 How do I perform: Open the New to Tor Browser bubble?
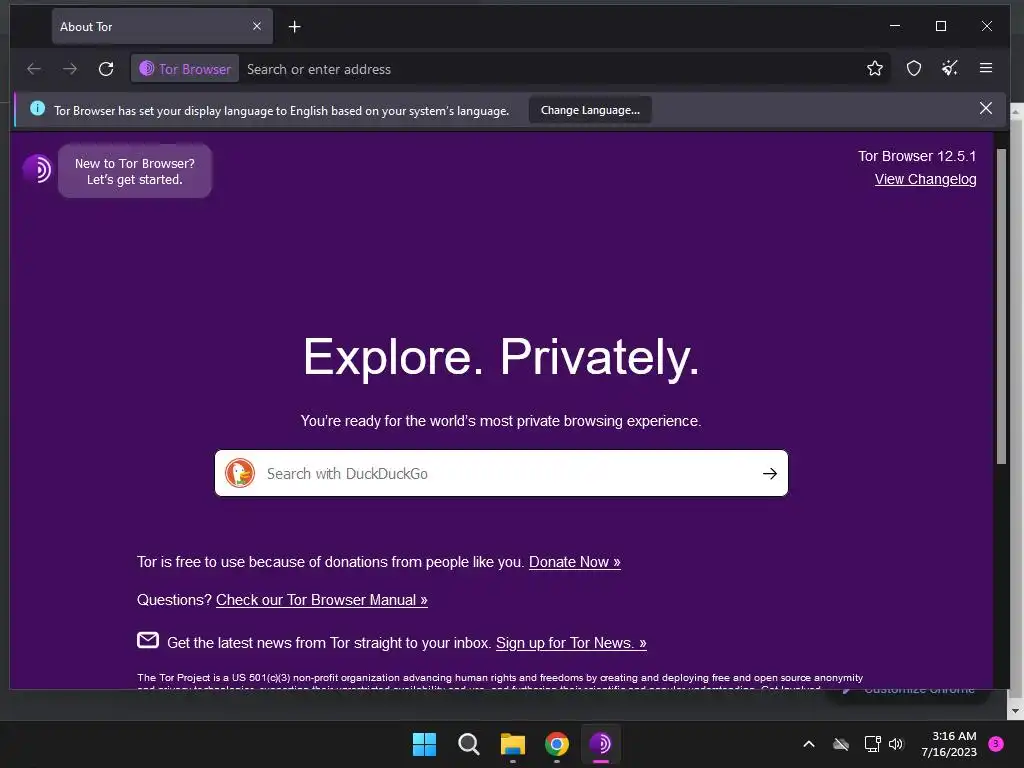coord(135,171)
